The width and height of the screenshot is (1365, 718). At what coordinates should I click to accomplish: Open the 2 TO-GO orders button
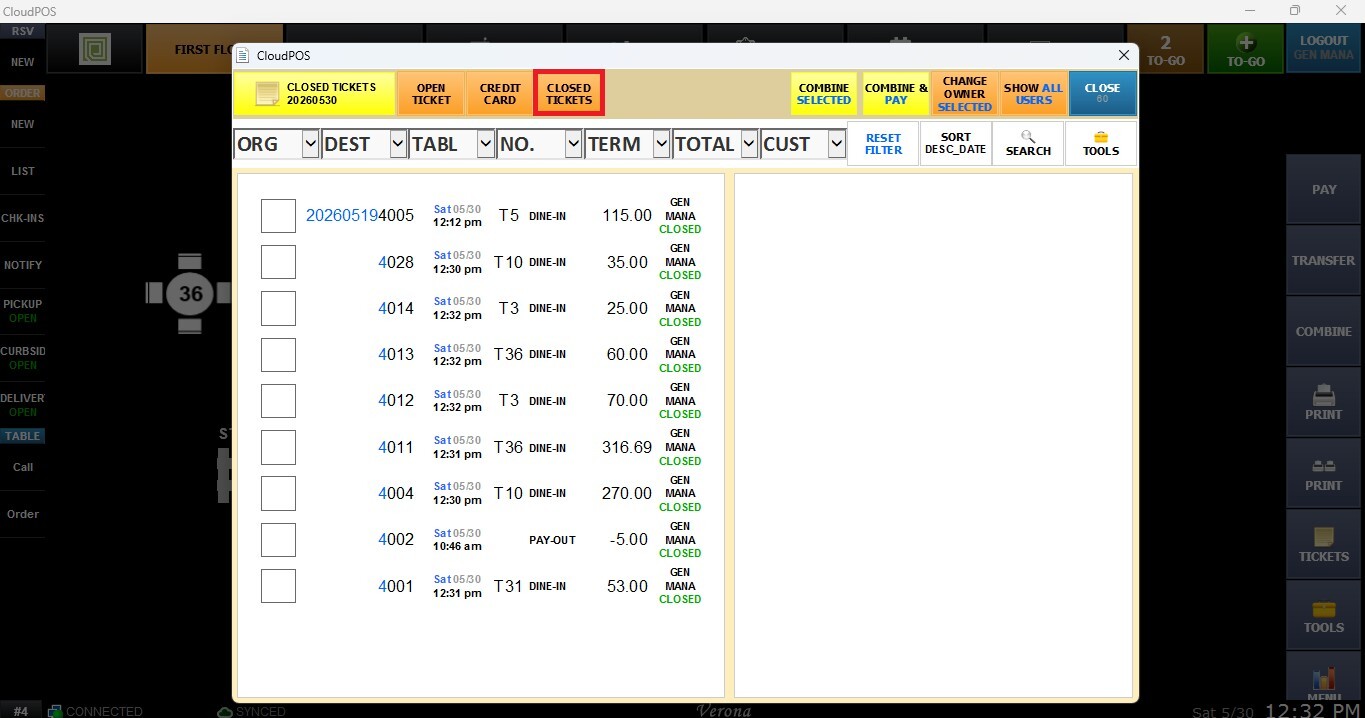click(1165, 49)
